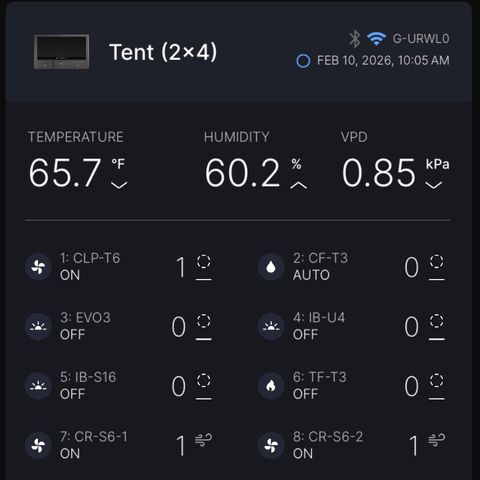Click the fan icon for CR-S6-2
The width and height of the screenshot is (480, 480).
(271, 445)
